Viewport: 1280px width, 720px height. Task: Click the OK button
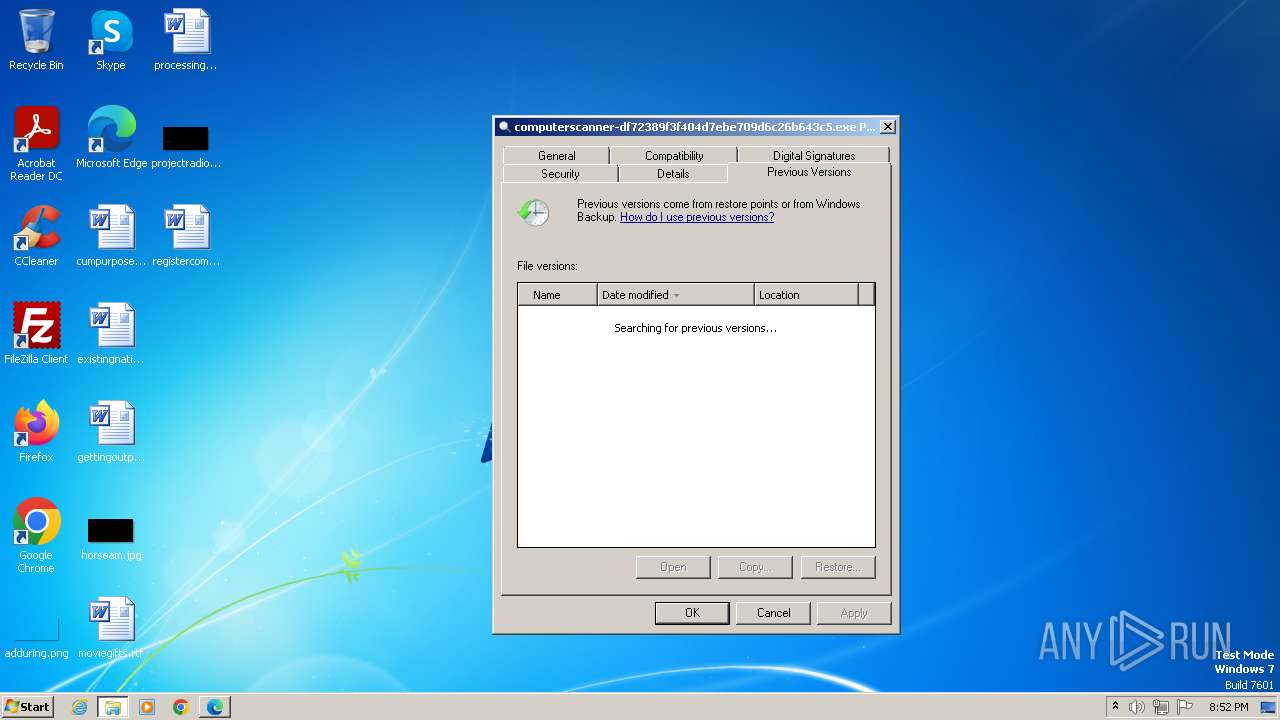[x=692, y=613]
